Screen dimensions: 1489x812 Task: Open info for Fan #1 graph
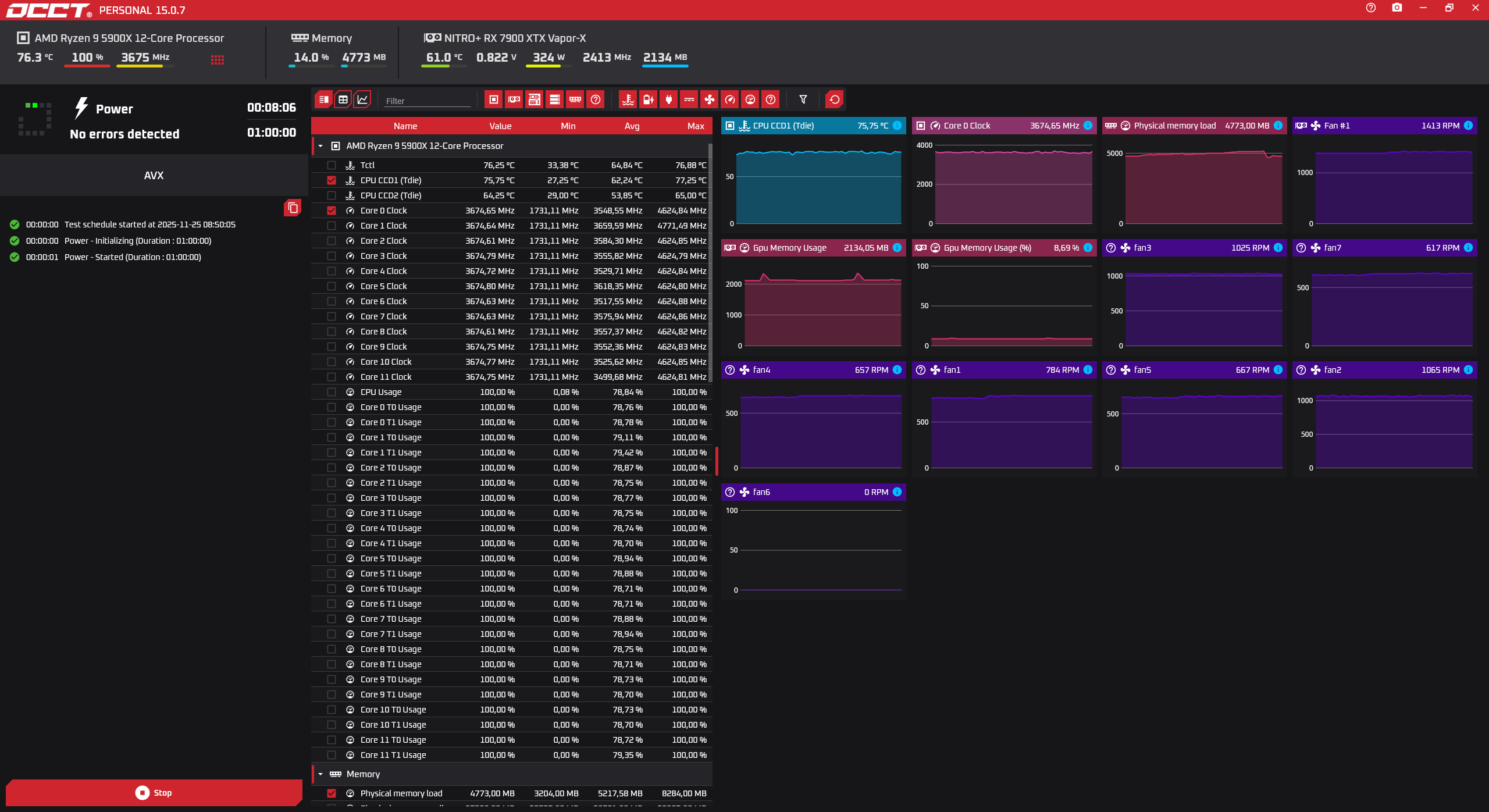(x=1469, y=126)
